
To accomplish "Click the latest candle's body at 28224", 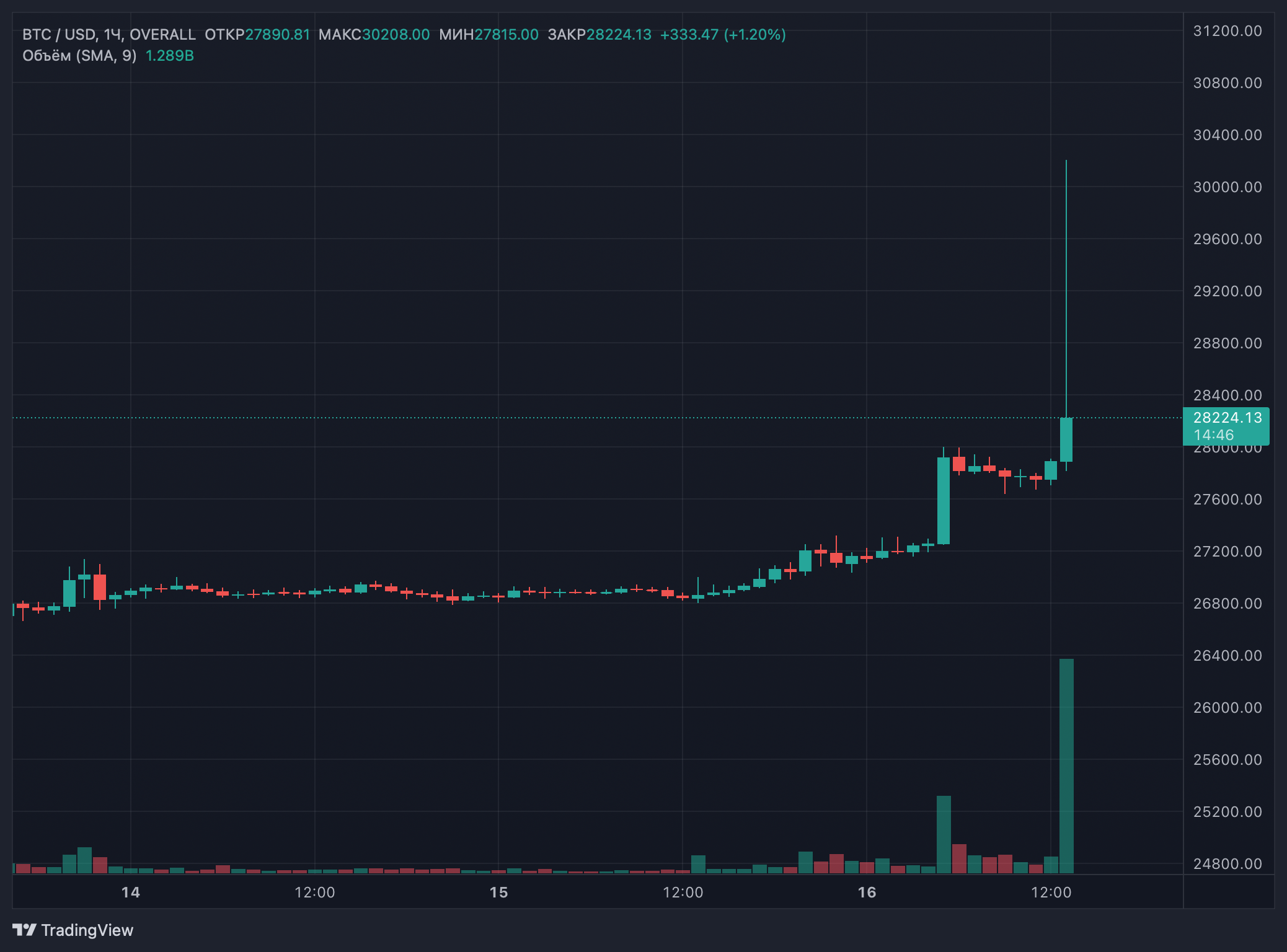I will point(1066,439).
